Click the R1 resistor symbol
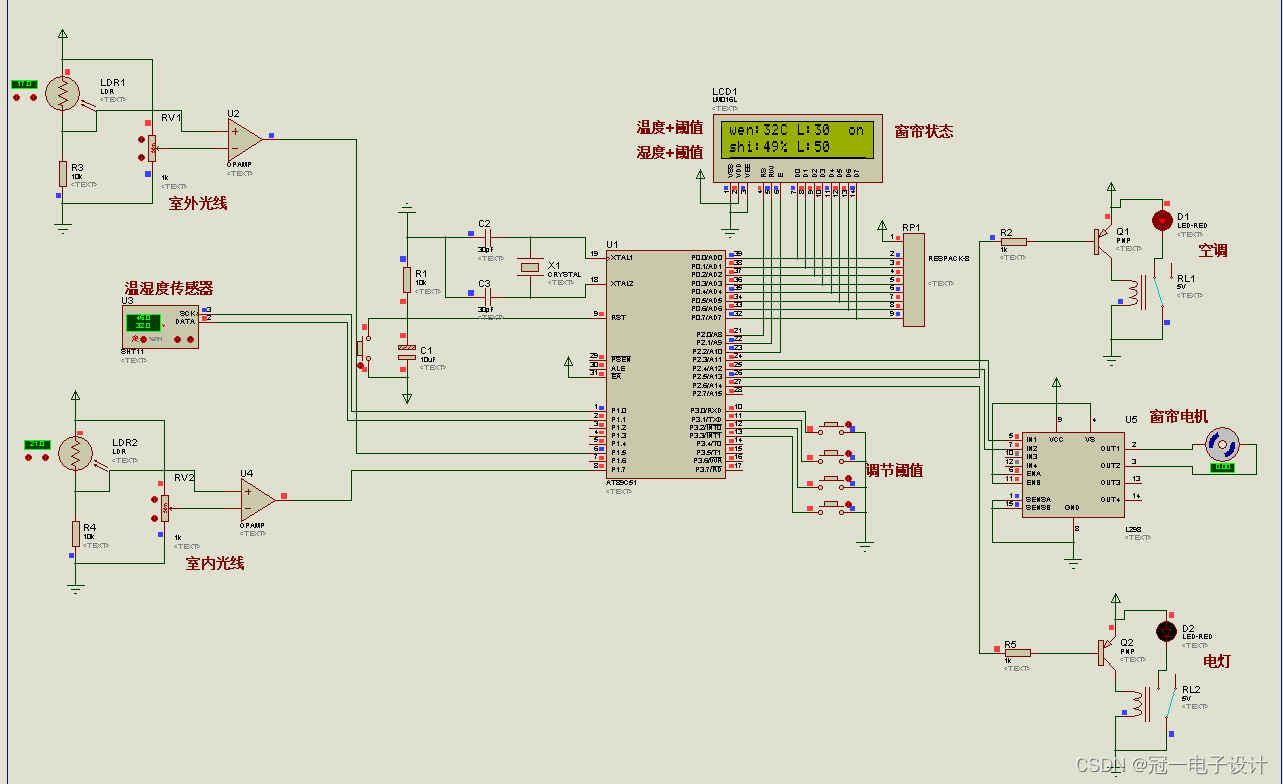Screen dimensions: 1283x784 406,279
